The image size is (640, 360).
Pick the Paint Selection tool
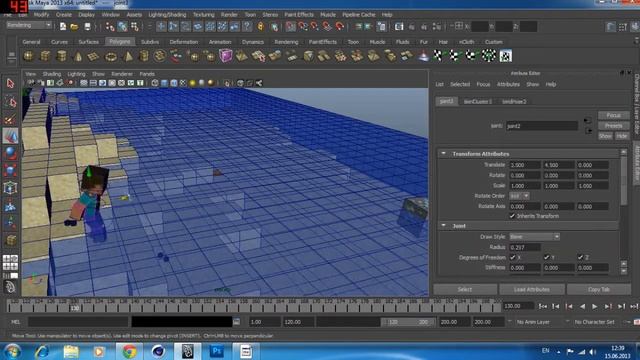point(10,119)
